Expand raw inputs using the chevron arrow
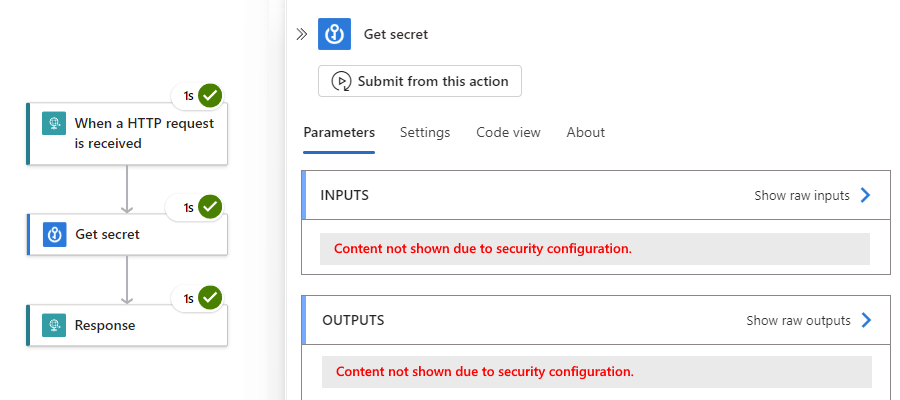 (866, 195)
